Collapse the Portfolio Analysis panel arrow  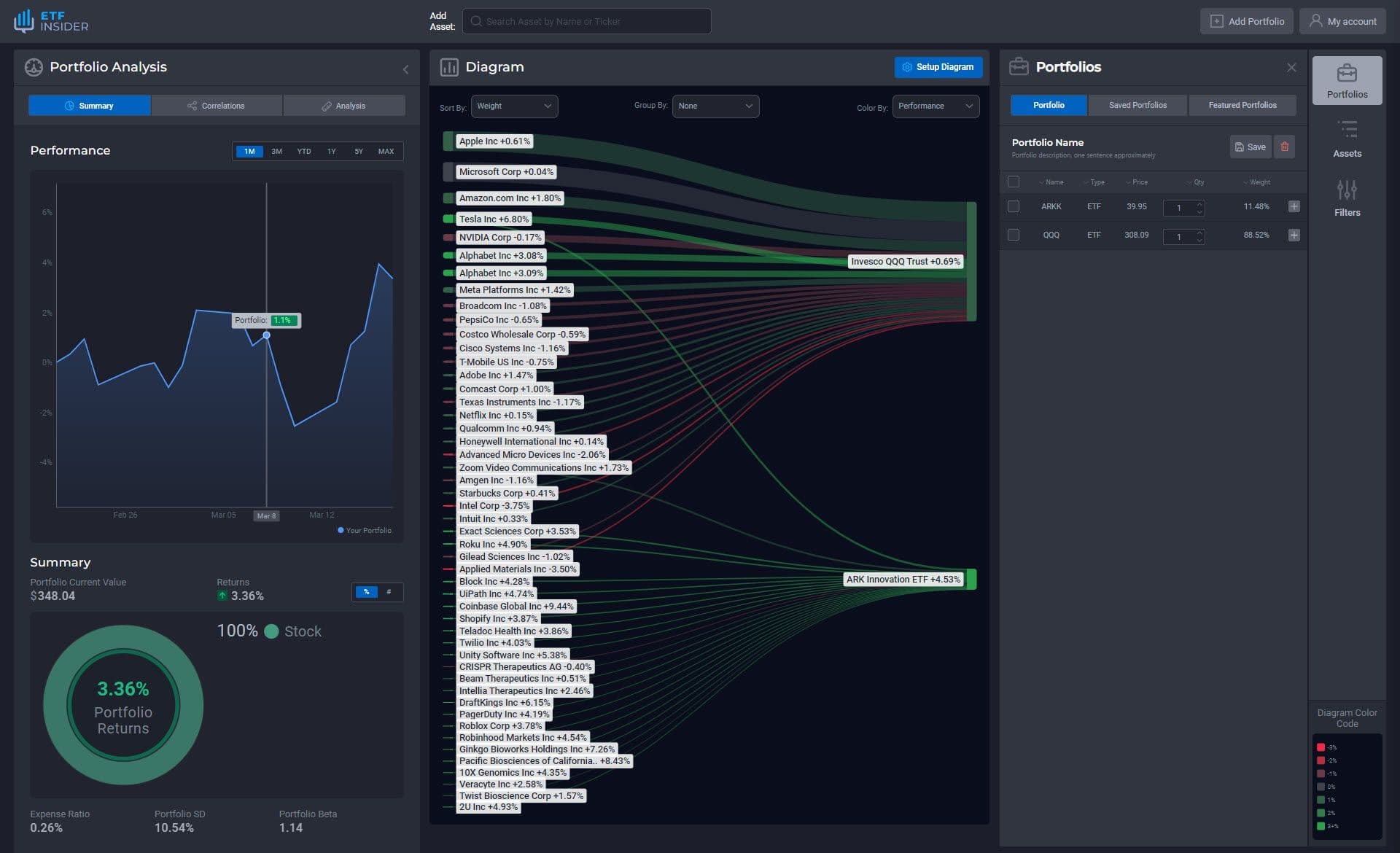pyautogui.click(x=405, y=69)
